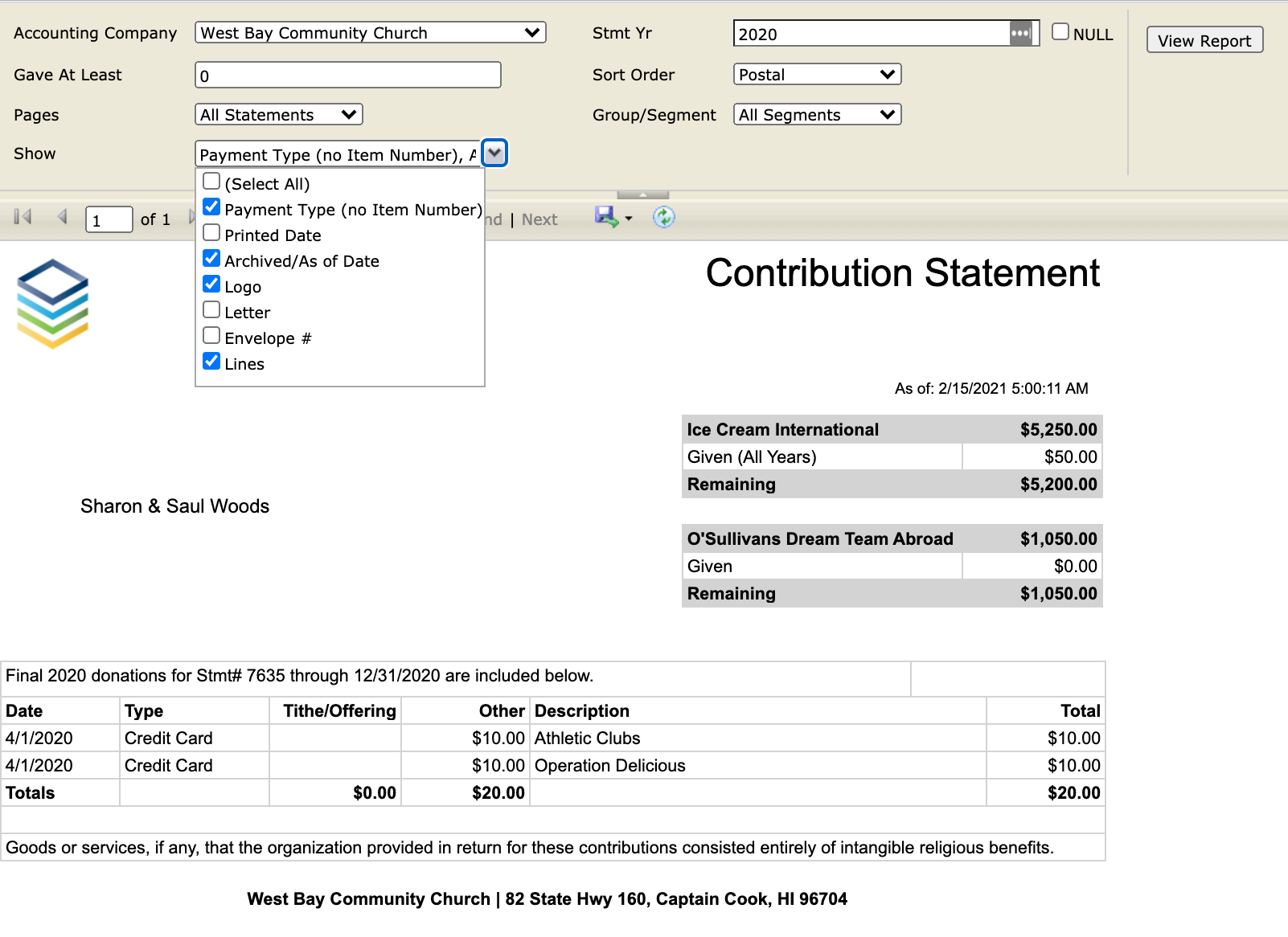
Task: Go to previous page arrow
Action: (x=62, y=217)
